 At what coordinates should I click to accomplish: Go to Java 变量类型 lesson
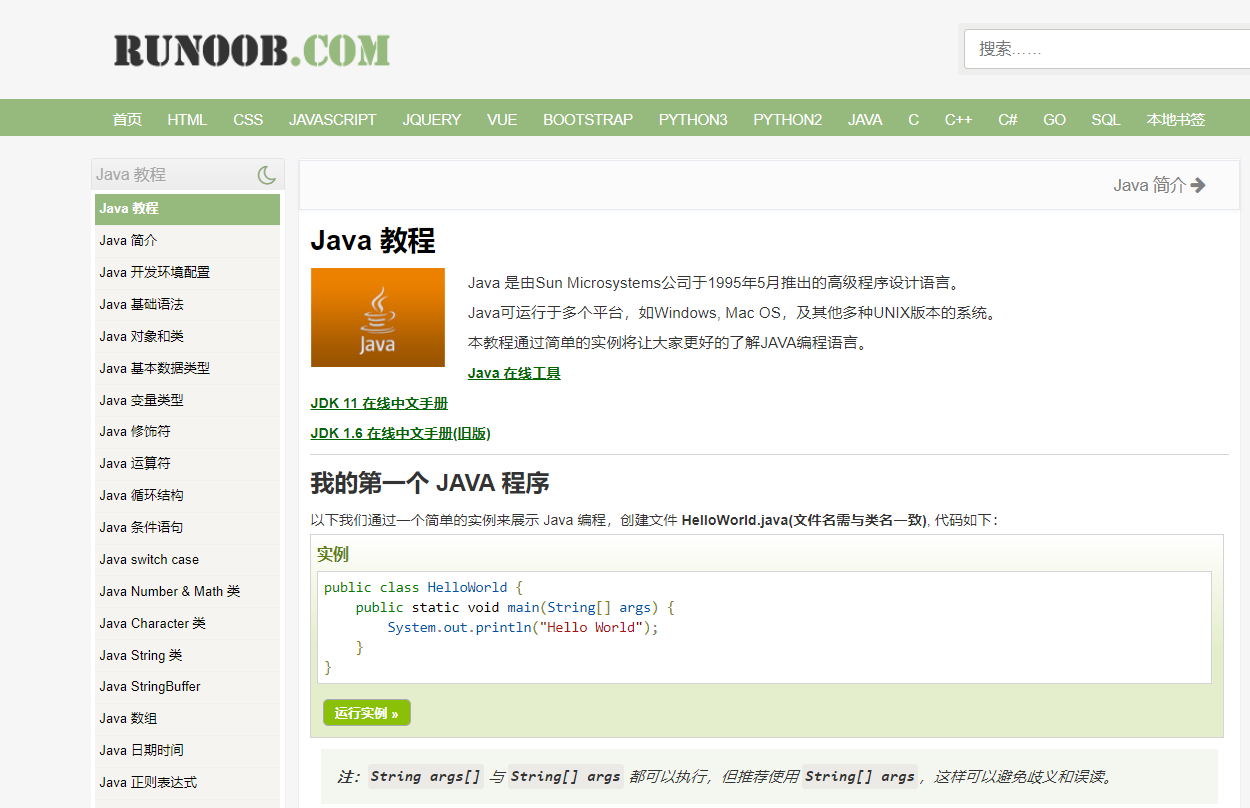[187, 401]
